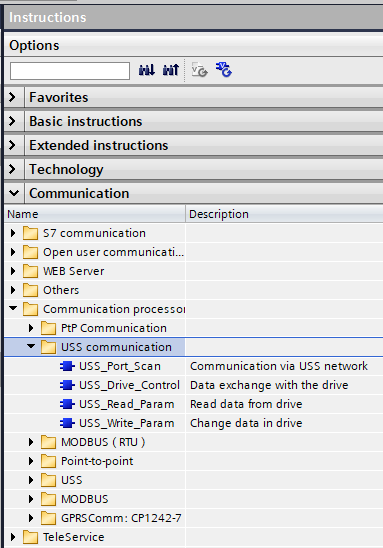Click the GPRSComm: CP1242-7 folder icon
This screenshot has height=548, width=383.
(x=48, y=518)
